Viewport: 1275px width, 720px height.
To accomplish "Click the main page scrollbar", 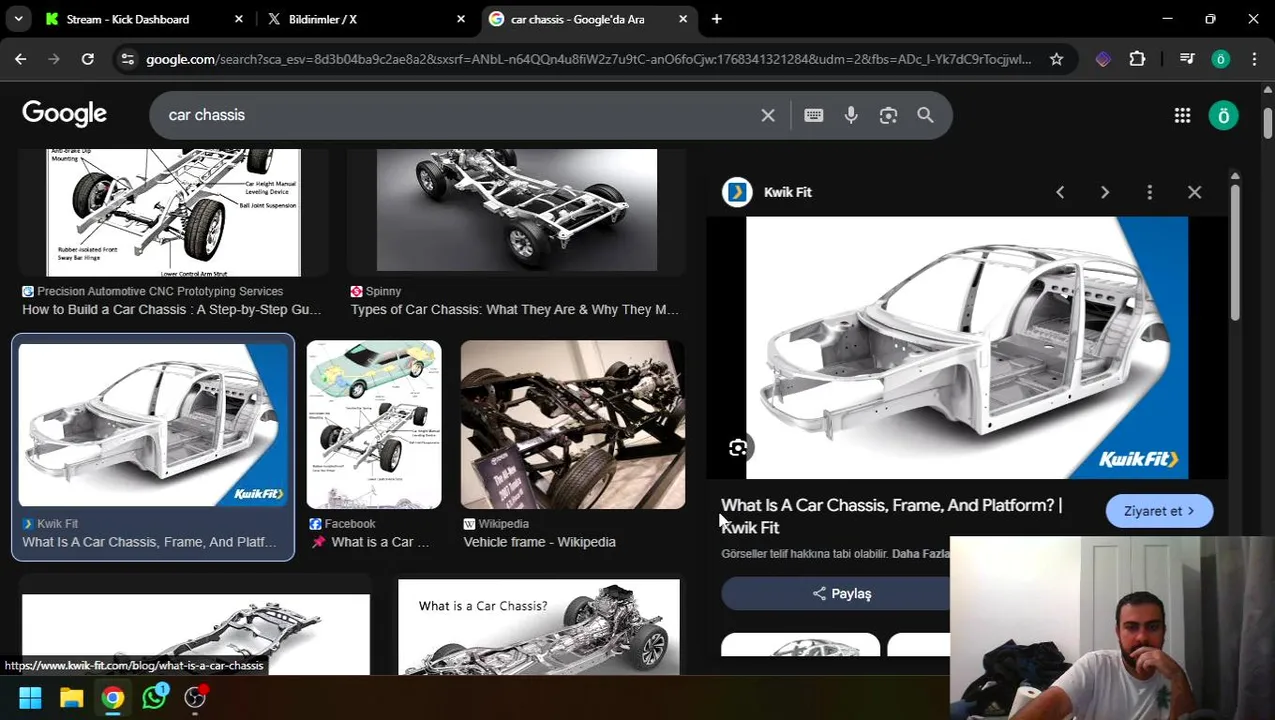I will [x=1268, y=122].
